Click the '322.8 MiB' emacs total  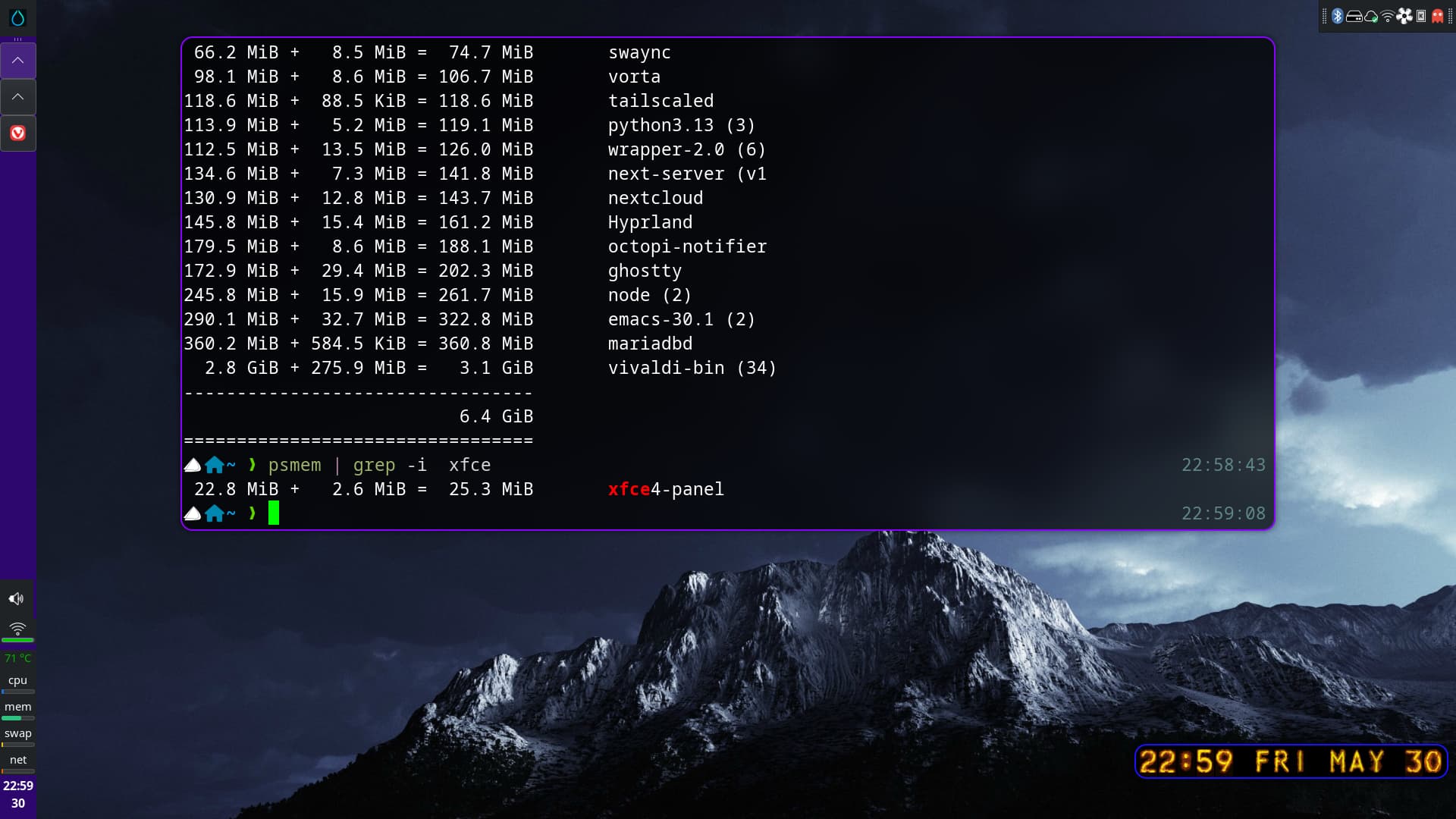(485, 319)
